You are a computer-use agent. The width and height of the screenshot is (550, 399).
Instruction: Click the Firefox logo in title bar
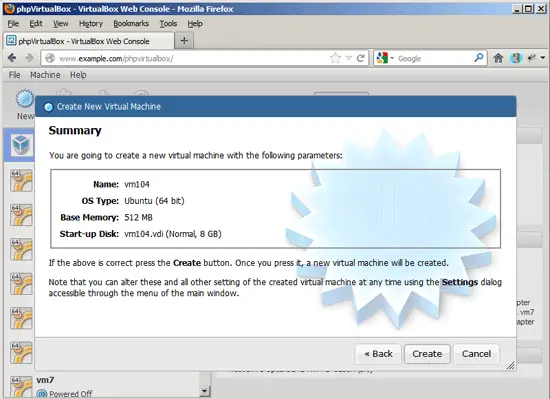(x=9, y=8)
